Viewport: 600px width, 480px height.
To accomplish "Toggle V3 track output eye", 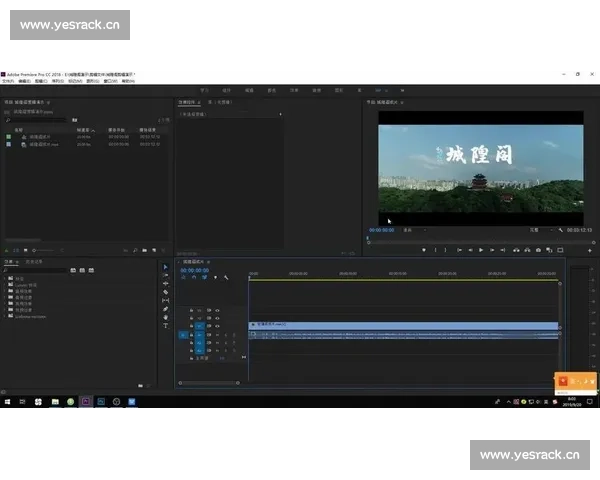I will [x=217, y=310].
